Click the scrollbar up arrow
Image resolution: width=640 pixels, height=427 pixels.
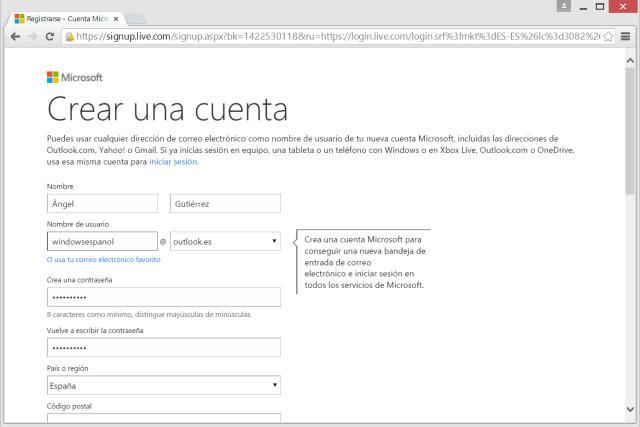click(x=630, y=60)
